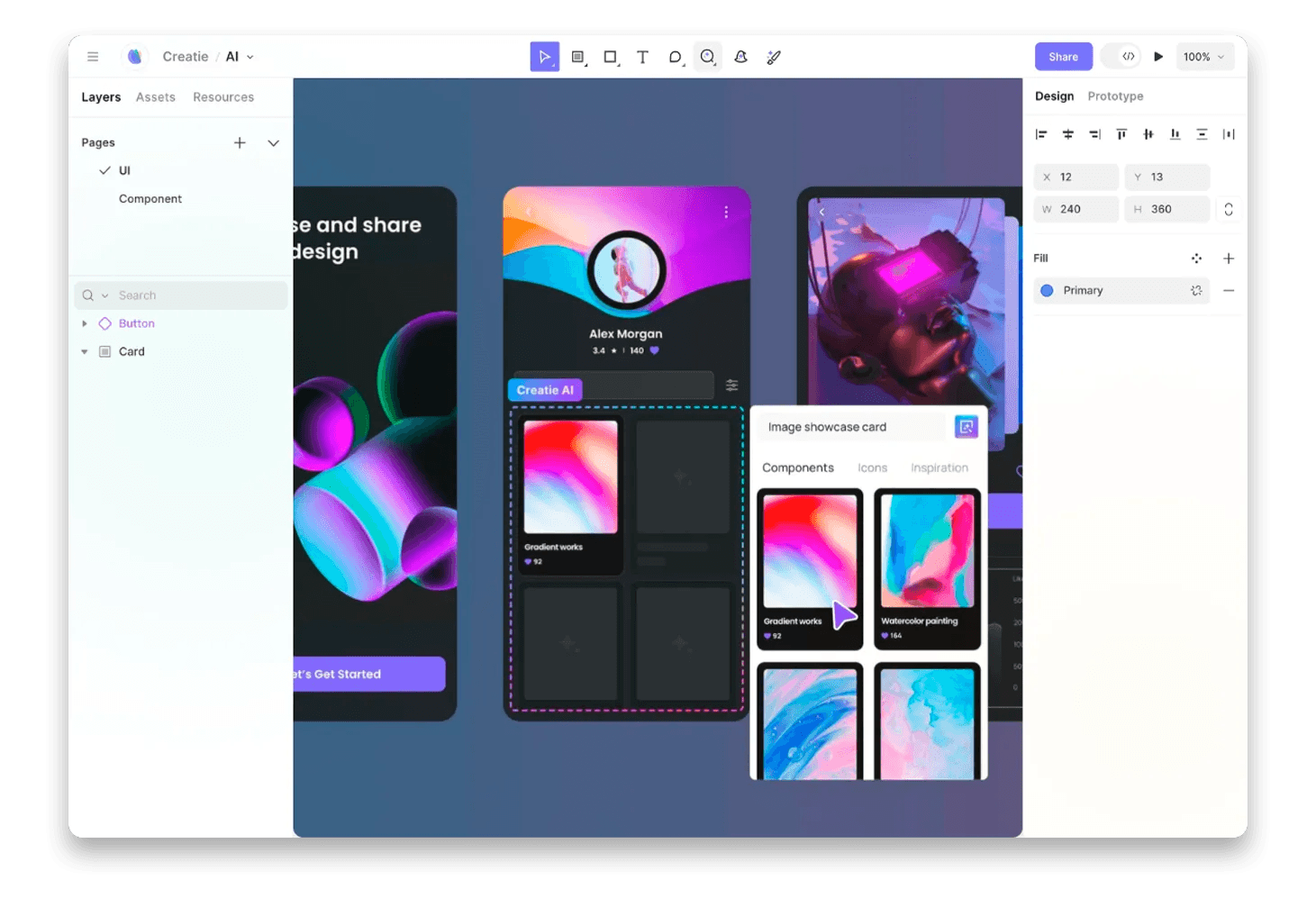This screenshot has height=898, width=1316.
Task: Click the layer Search field
Action: tap(180, 295)
